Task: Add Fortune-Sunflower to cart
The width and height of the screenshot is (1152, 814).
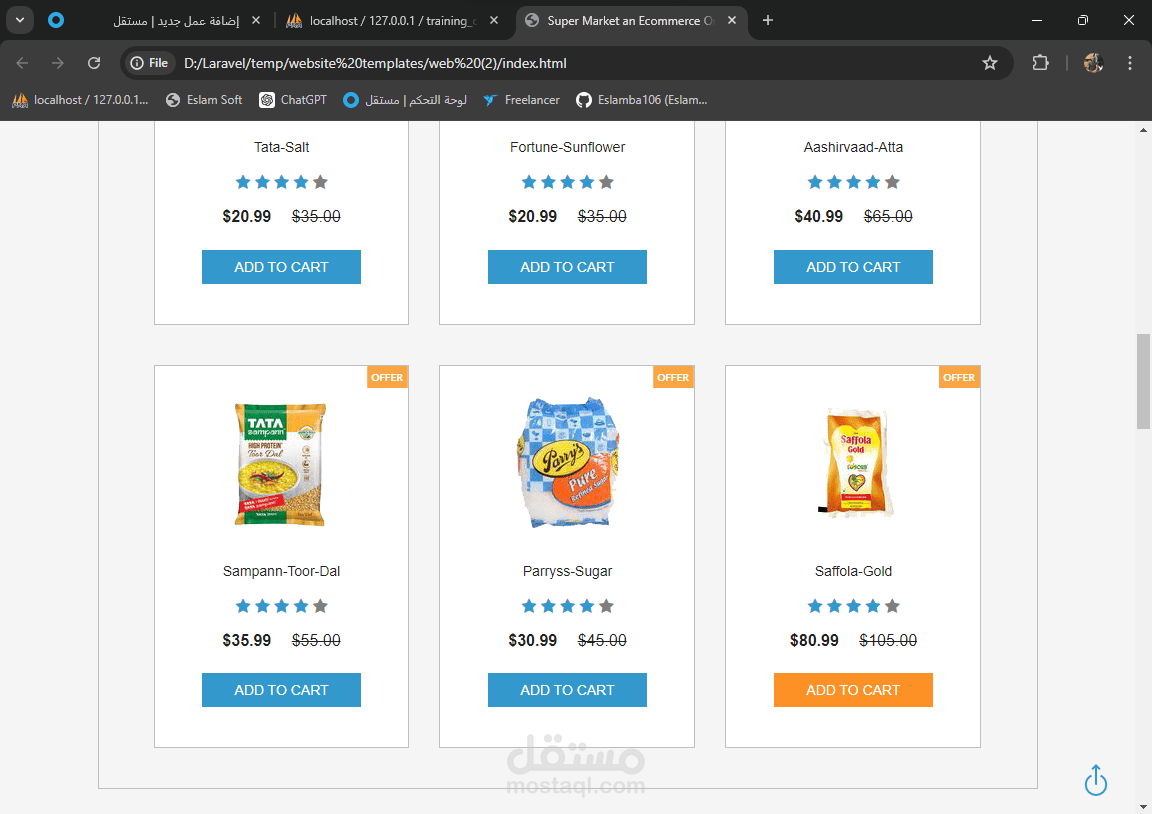Action: pos(567,267)
